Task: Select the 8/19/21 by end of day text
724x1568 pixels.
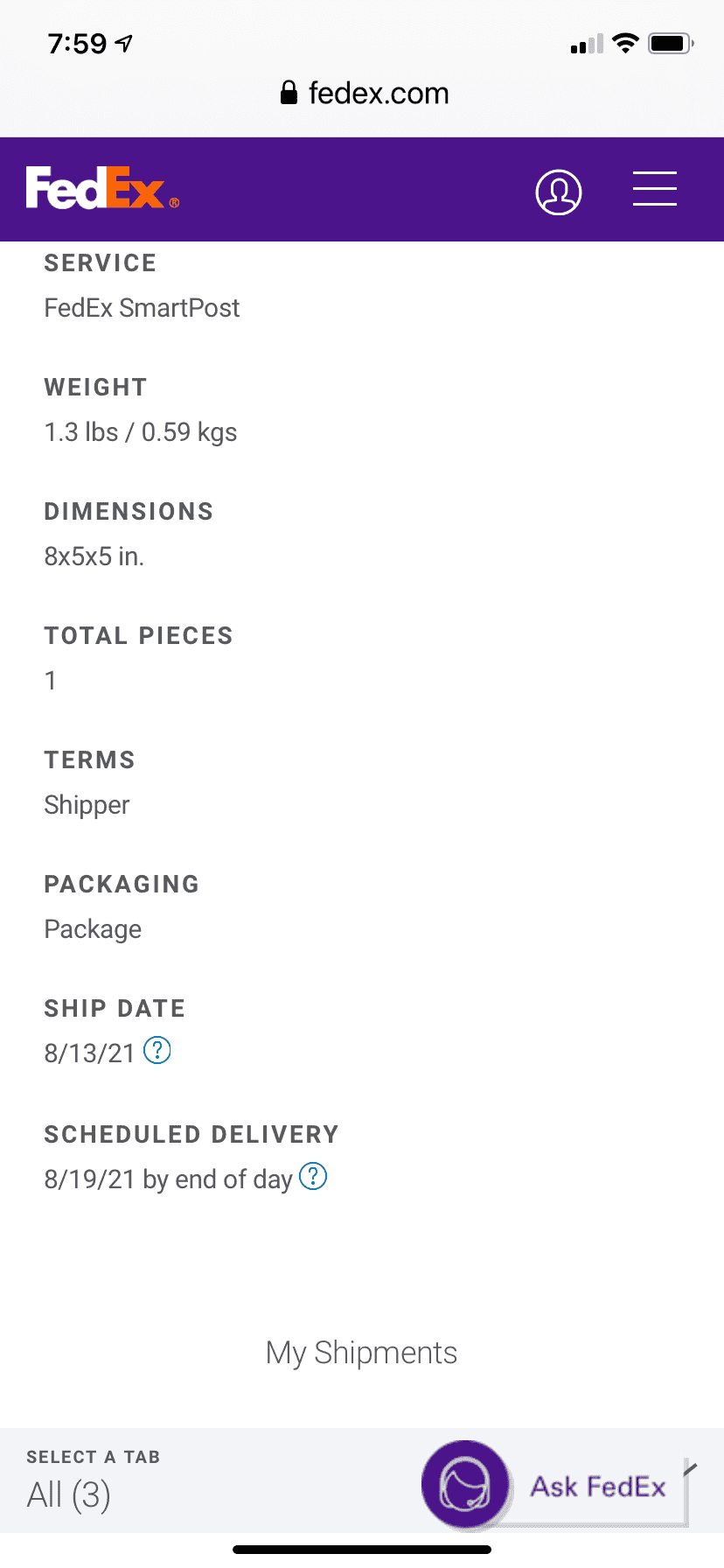Action: pos(168,1179)
